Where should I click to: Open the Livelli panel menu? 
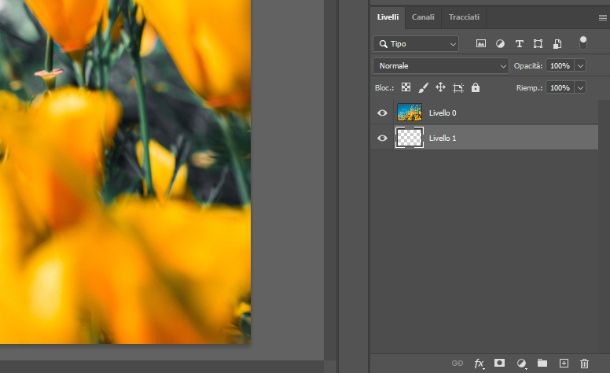coord(603,18)
